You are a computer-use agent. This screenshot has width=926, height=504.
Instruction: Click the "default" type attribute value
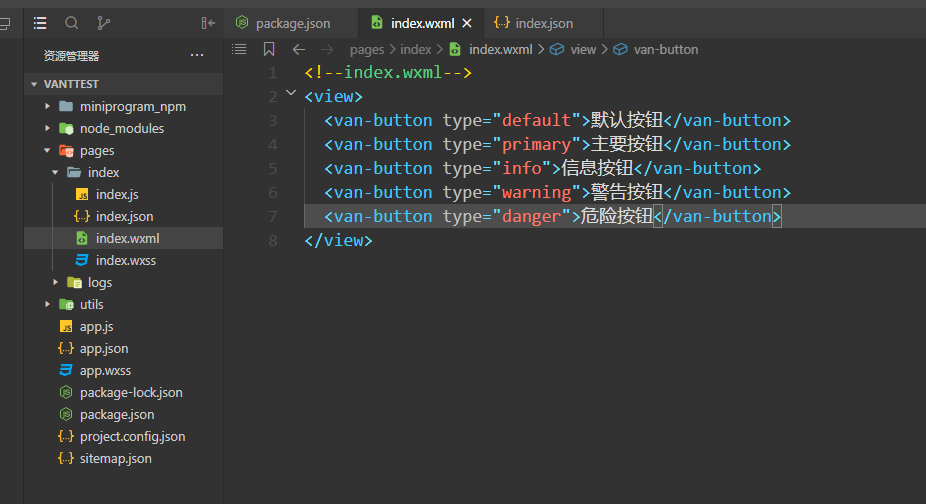pos(536,120)
